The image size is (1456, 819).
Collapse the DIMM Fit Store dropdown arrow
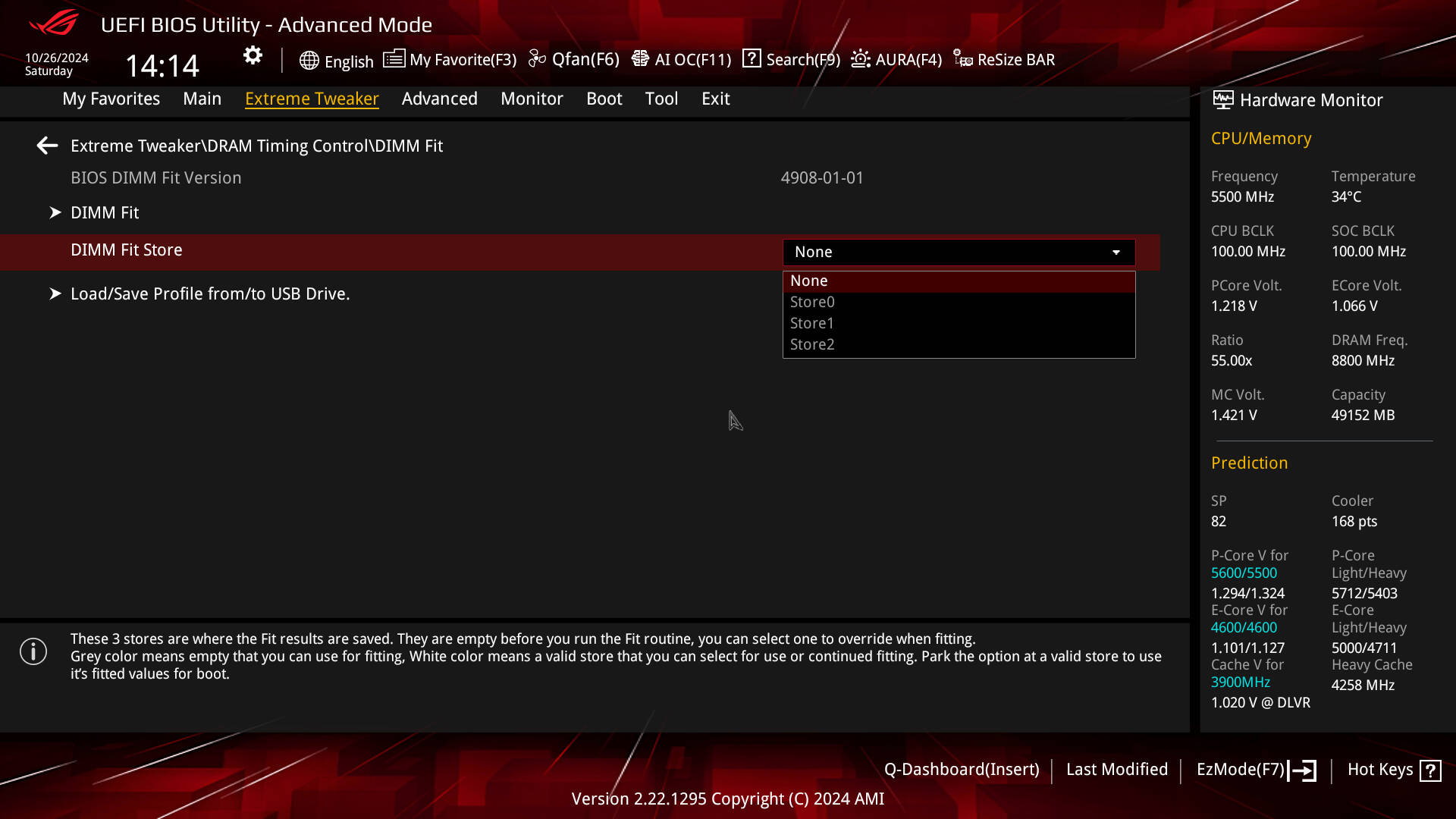1116,253
